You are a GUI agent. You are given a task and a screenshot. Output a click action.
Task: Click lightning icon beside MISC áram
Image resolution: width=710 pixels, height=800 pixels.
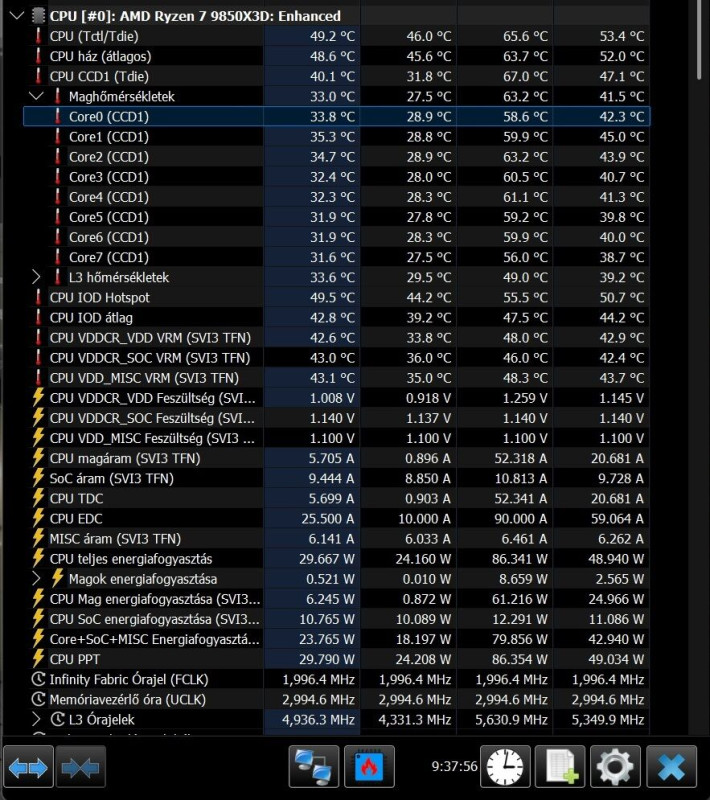[38, 538]
